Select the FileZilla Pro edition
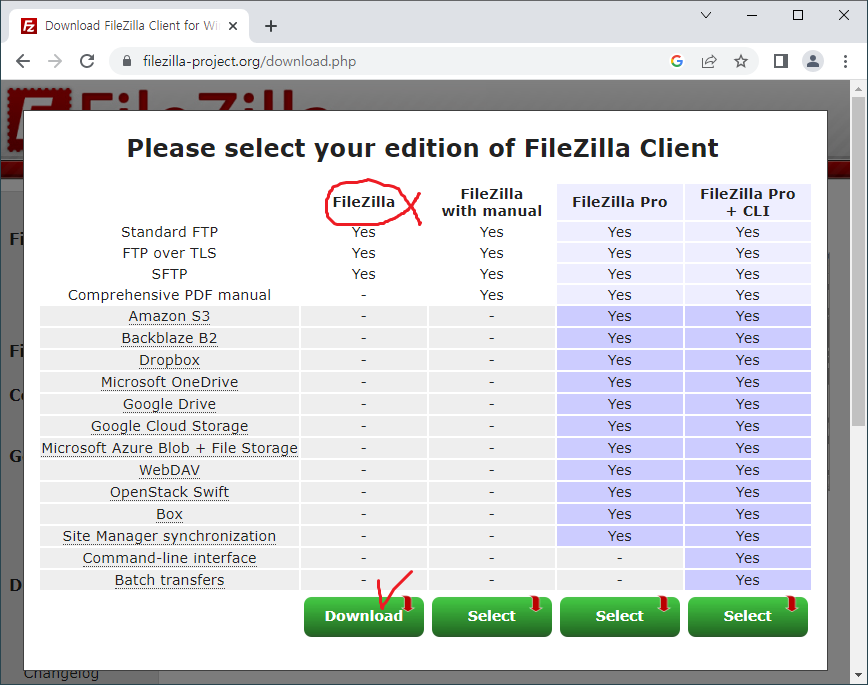This screenshot has width=868, height=685. tap(619, 616)
